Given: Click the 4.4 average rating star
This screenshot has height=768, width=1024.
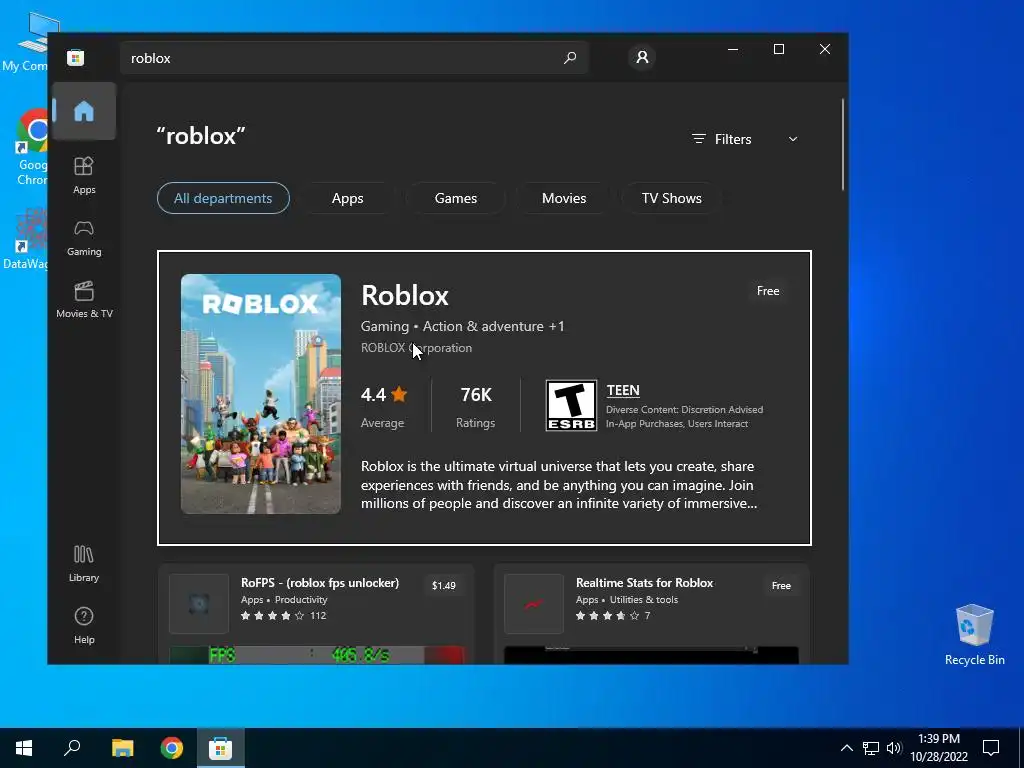Looking at the screenshot, I should click(400, 394).
